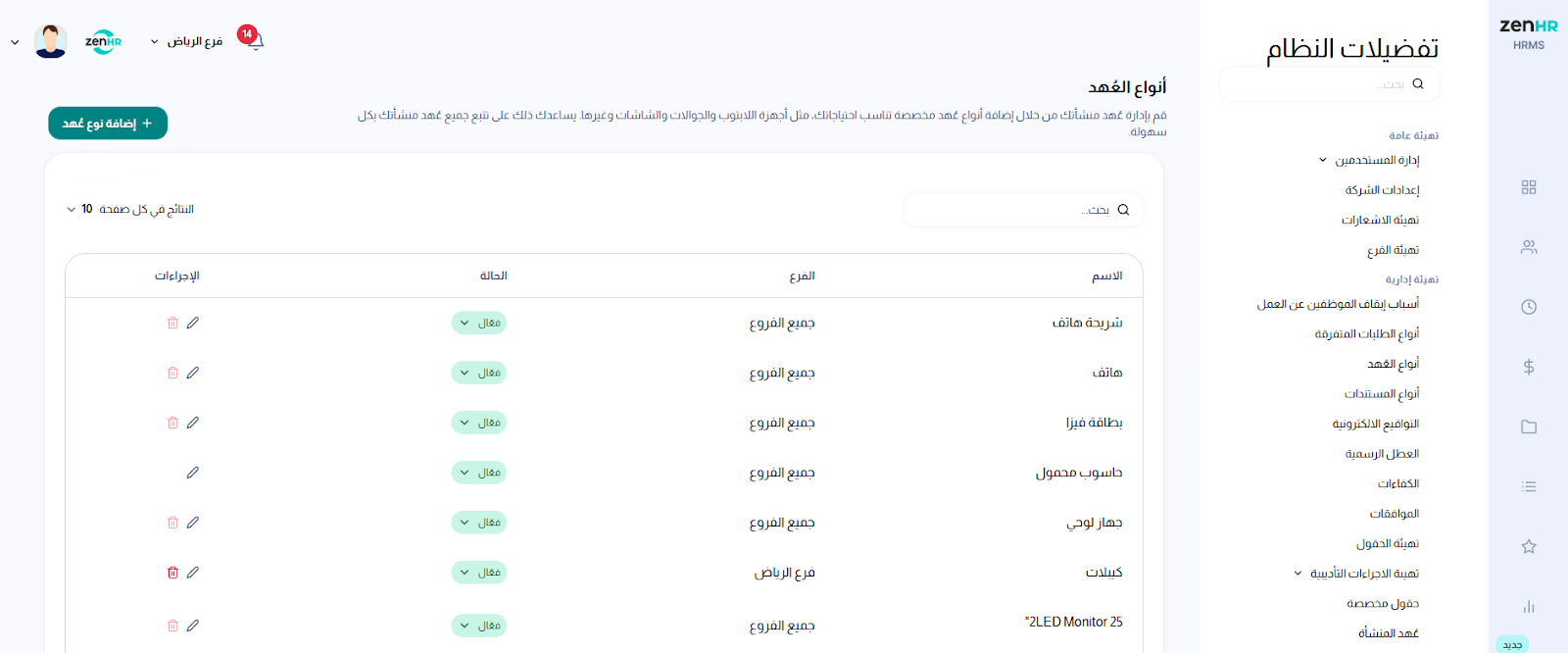The image size is (1568, 653).
Task: Edit the شريحة هاتف row
Action: tap(193, 323)
